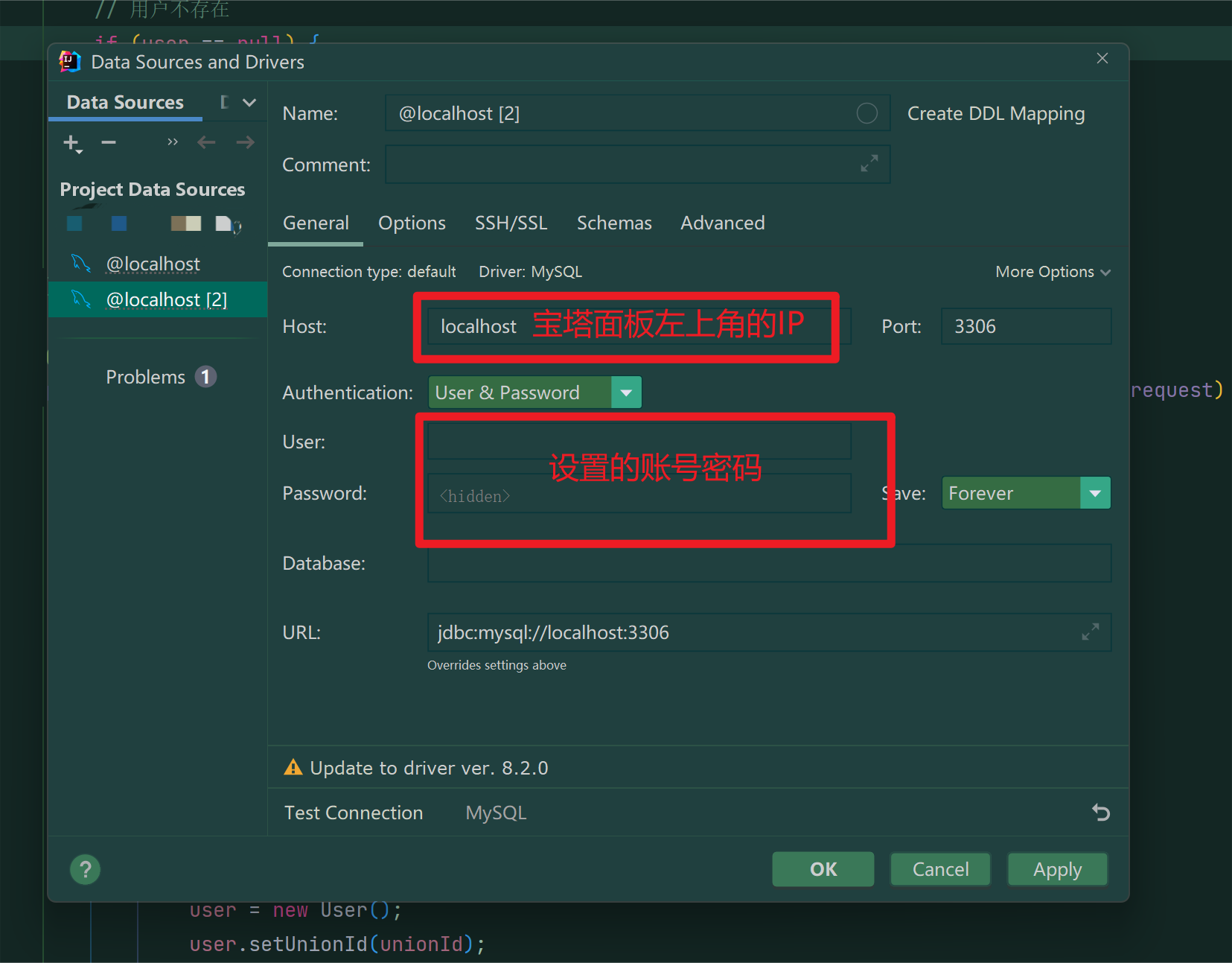Click the hidden Password field
The height and width of the screenshot is (963, 1232).
click(639, 494)
